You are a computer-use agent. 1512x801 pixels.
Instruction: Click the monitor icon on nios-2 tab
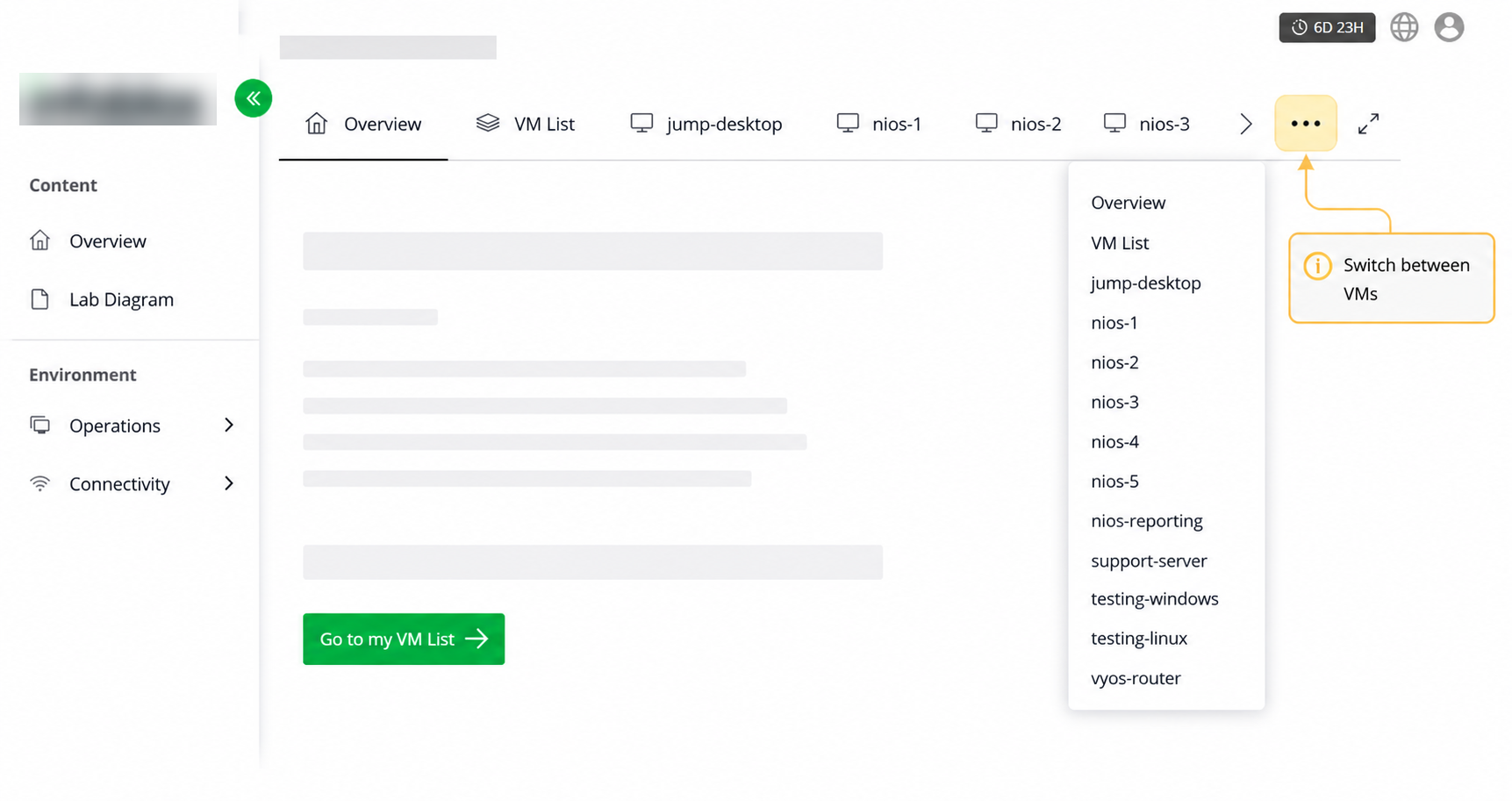pos(986,124)
